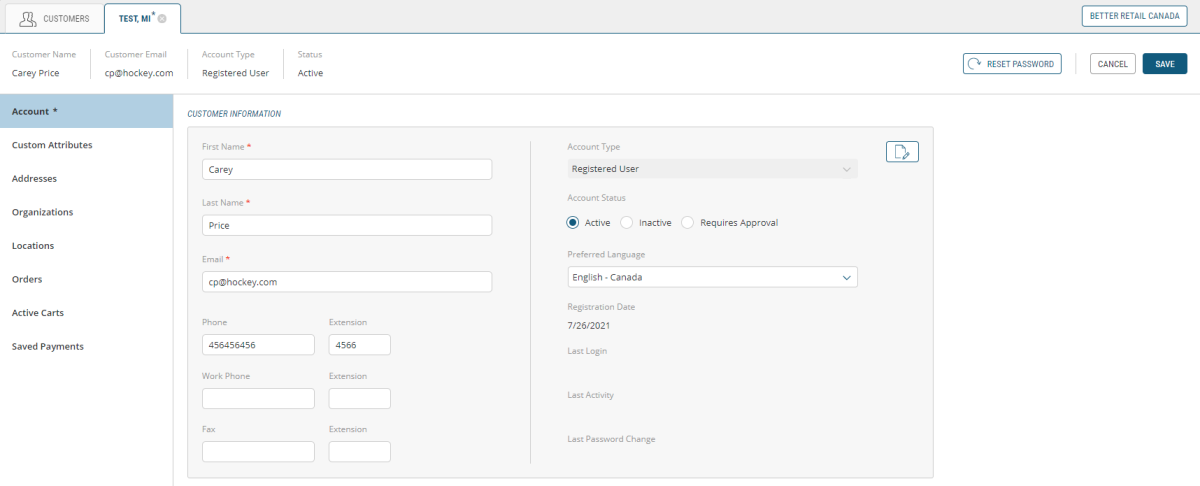Choose the Requires Approval radio button

(687, 223)
